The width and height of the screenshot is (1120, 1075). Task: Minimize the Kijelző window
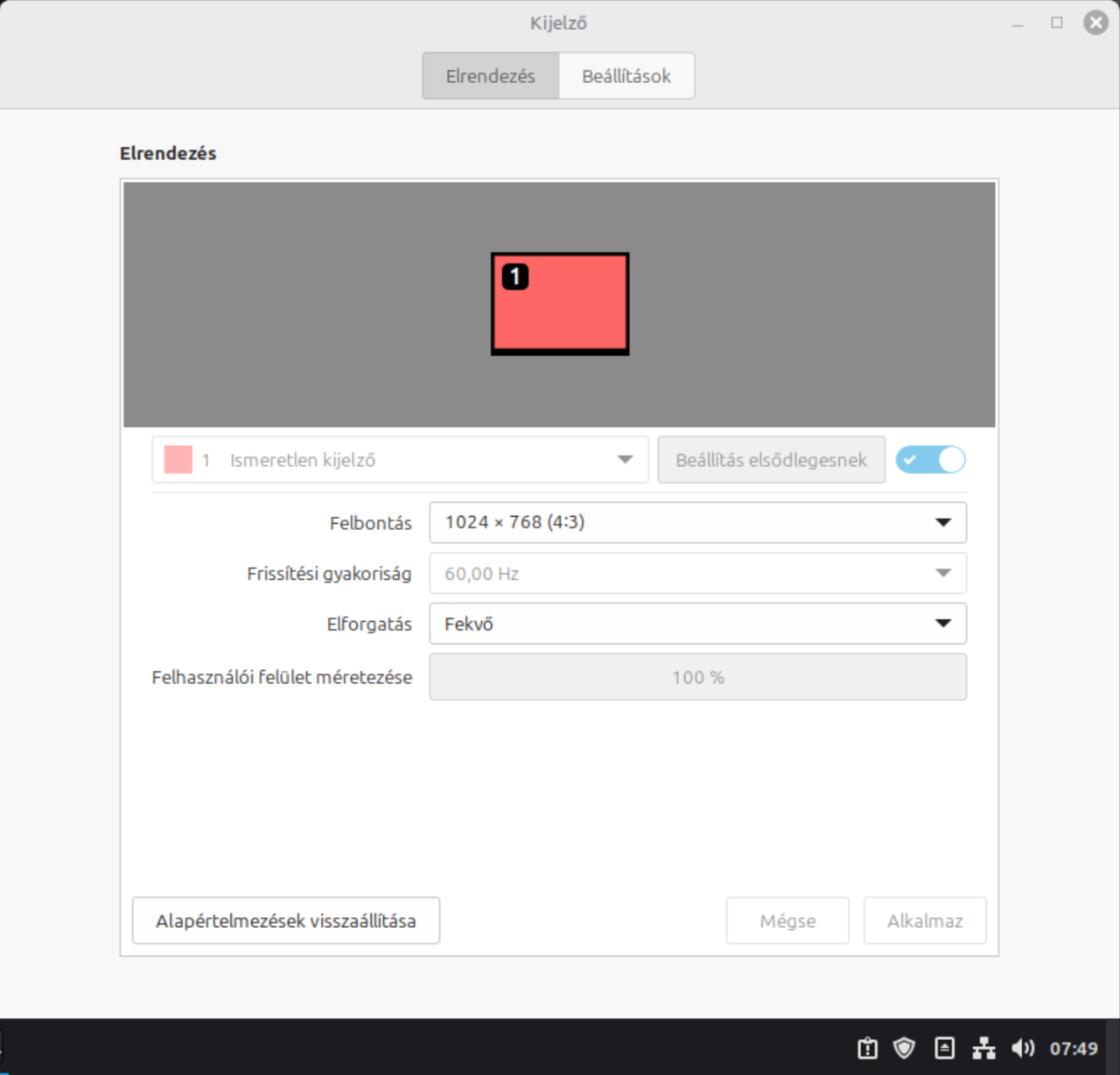click(1018, 24)
